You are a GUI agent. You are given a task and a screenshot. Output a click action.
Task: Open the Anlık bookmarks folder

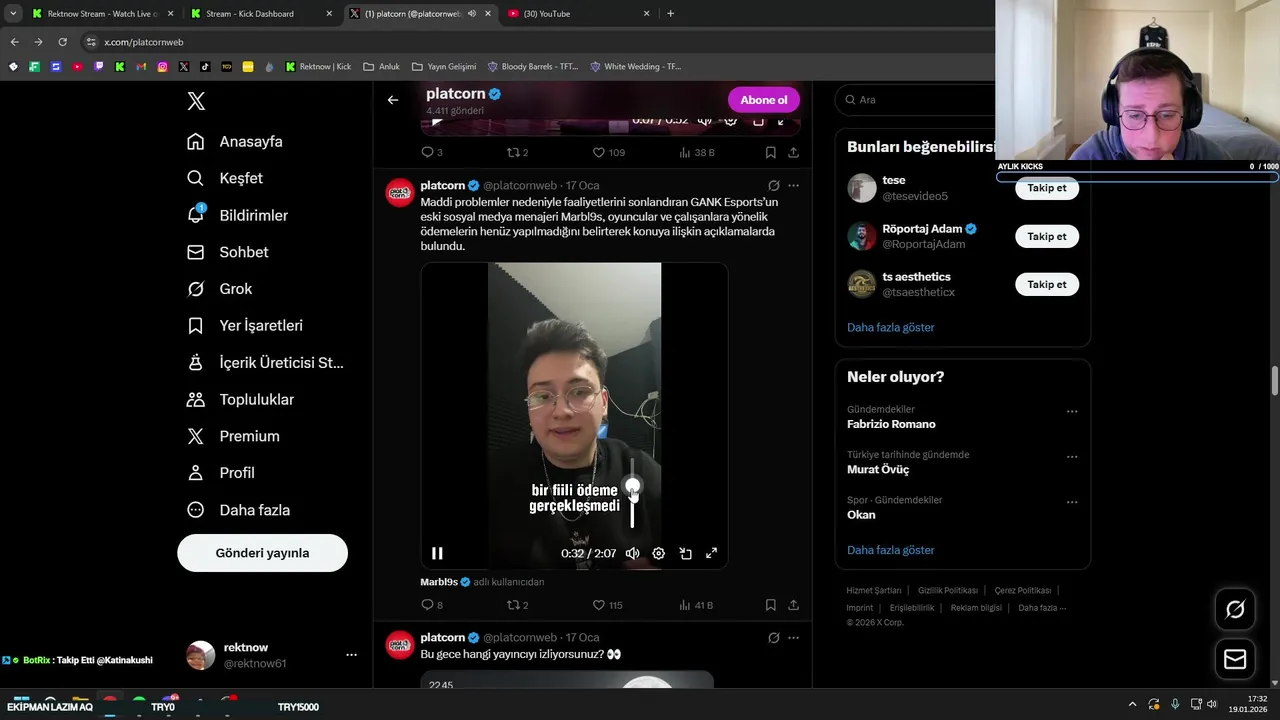382,67
